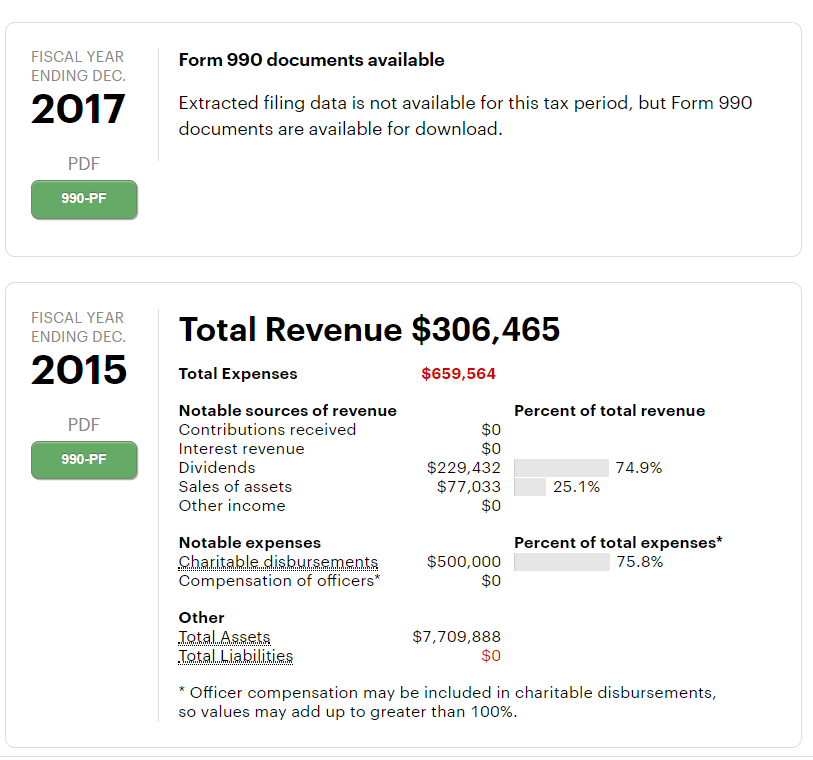The height and width of the screenshot is (760, 813).
Task: Click the officer compensation footnote text
Action: [447, 702]
